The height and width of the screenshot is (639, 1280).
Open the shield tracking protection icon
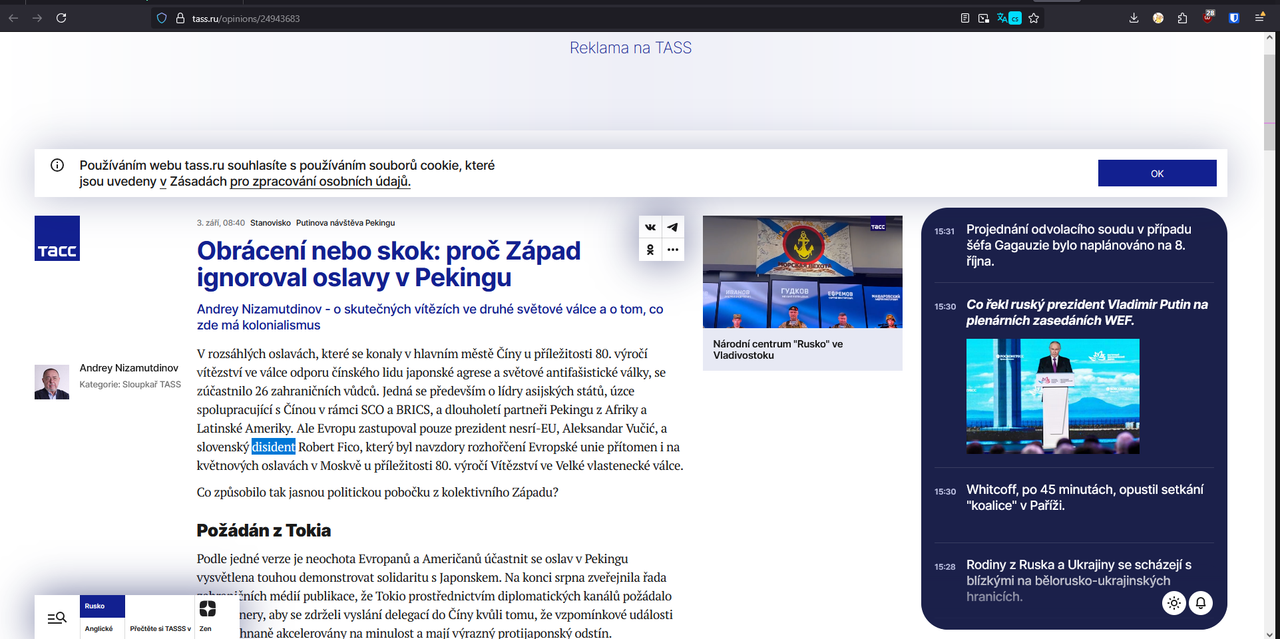pyautogui.click(x=162, y=18)
